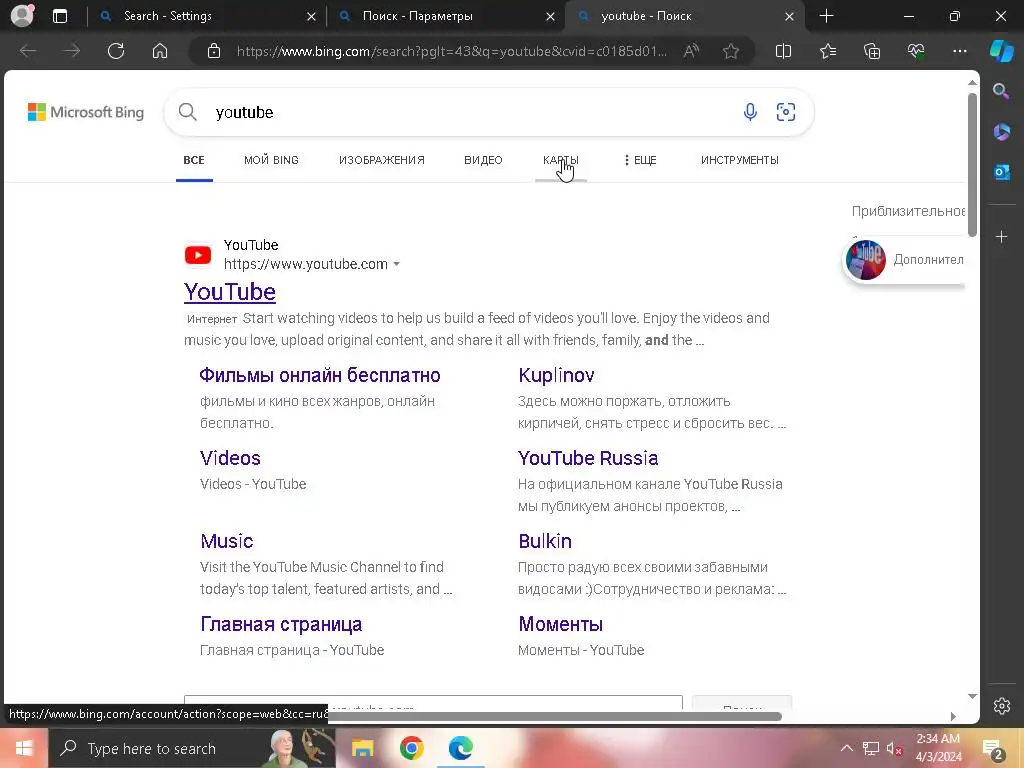Close the Поиск - Параметры tab
This screenshot has width=1024, height=768.
pos(551,16)
